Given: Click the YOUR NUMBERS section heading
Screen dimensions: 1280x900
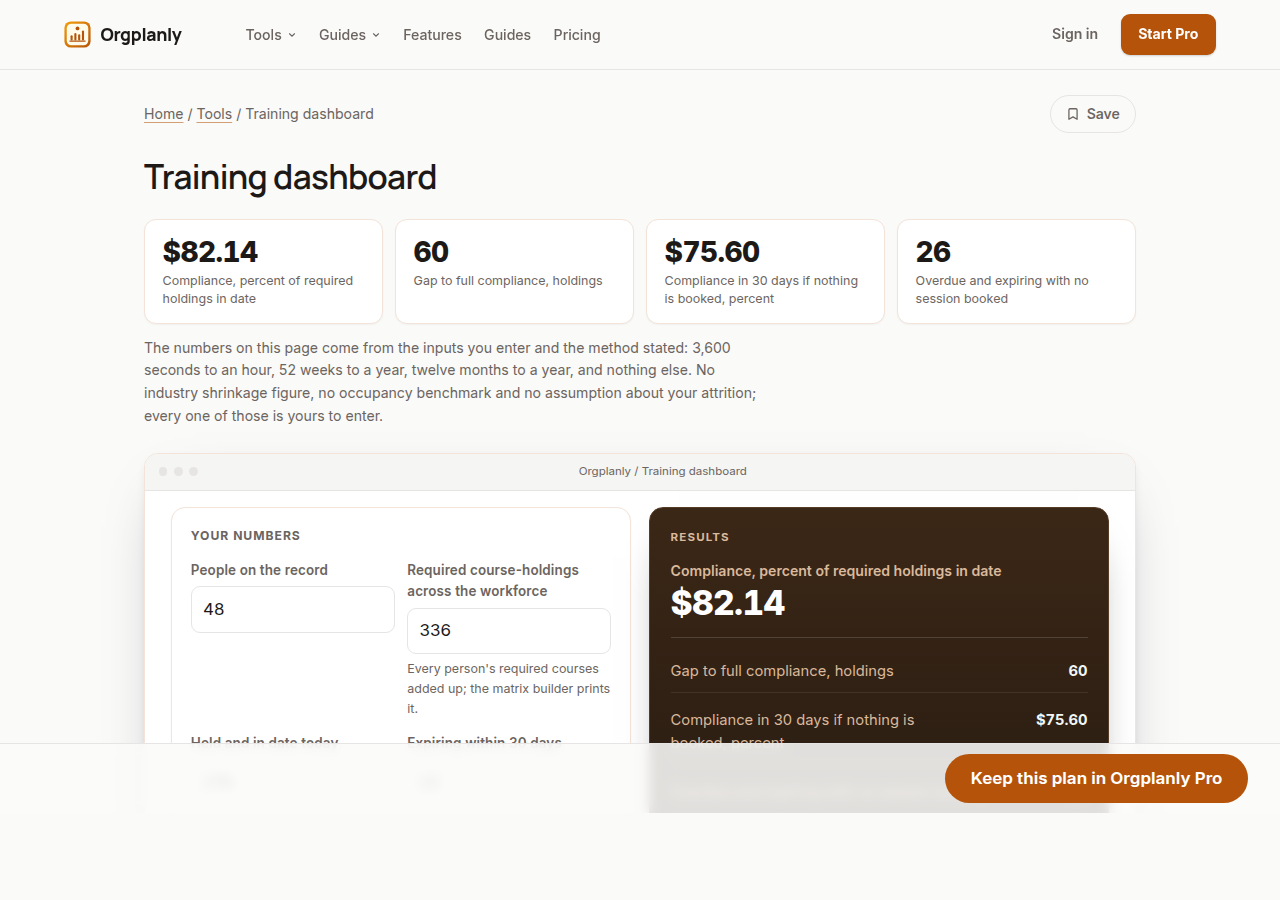Looking at the screenshot, I should [246, 536].
